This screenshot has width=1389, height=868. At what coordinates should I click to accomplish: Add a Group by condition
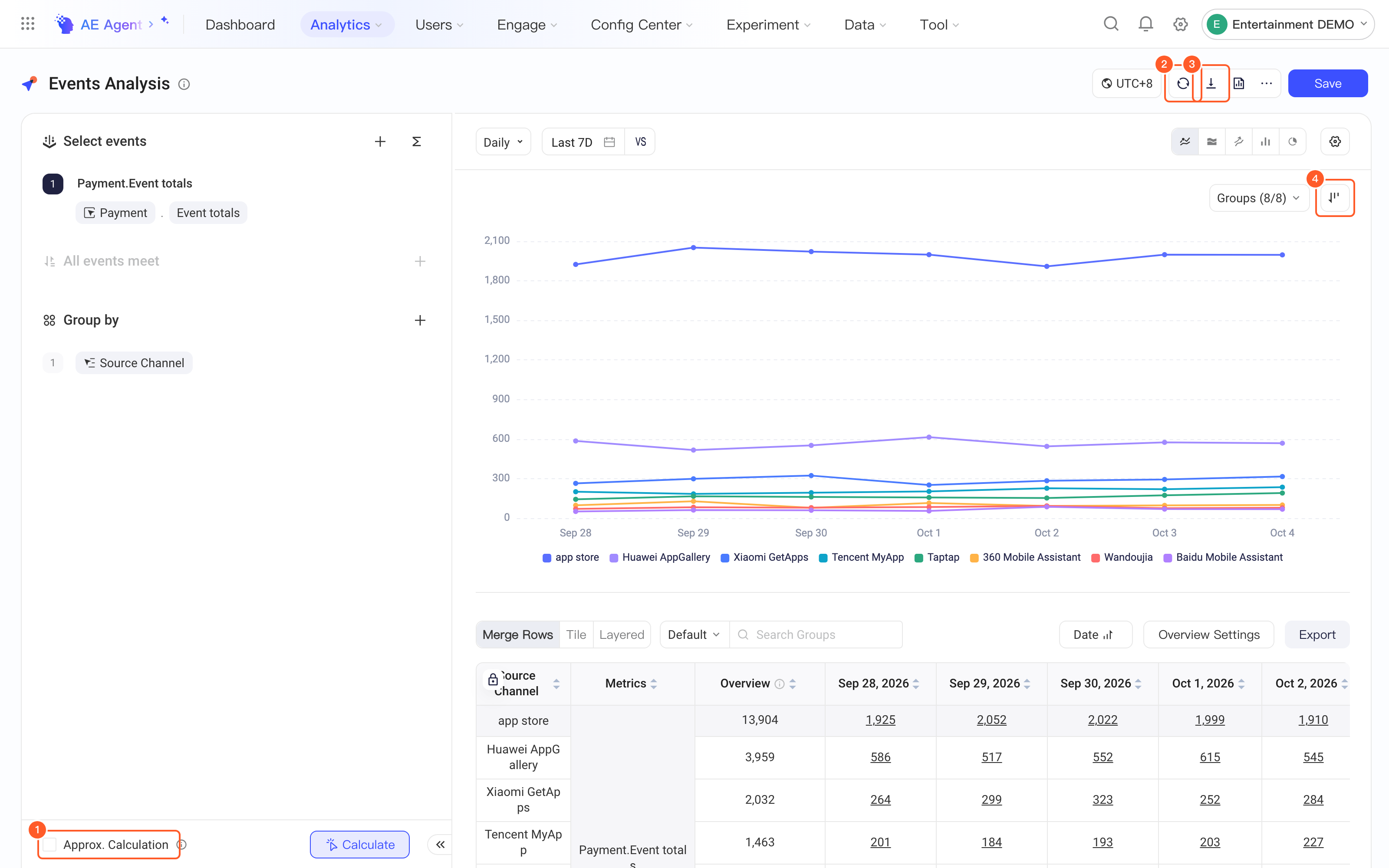[420, 320]
